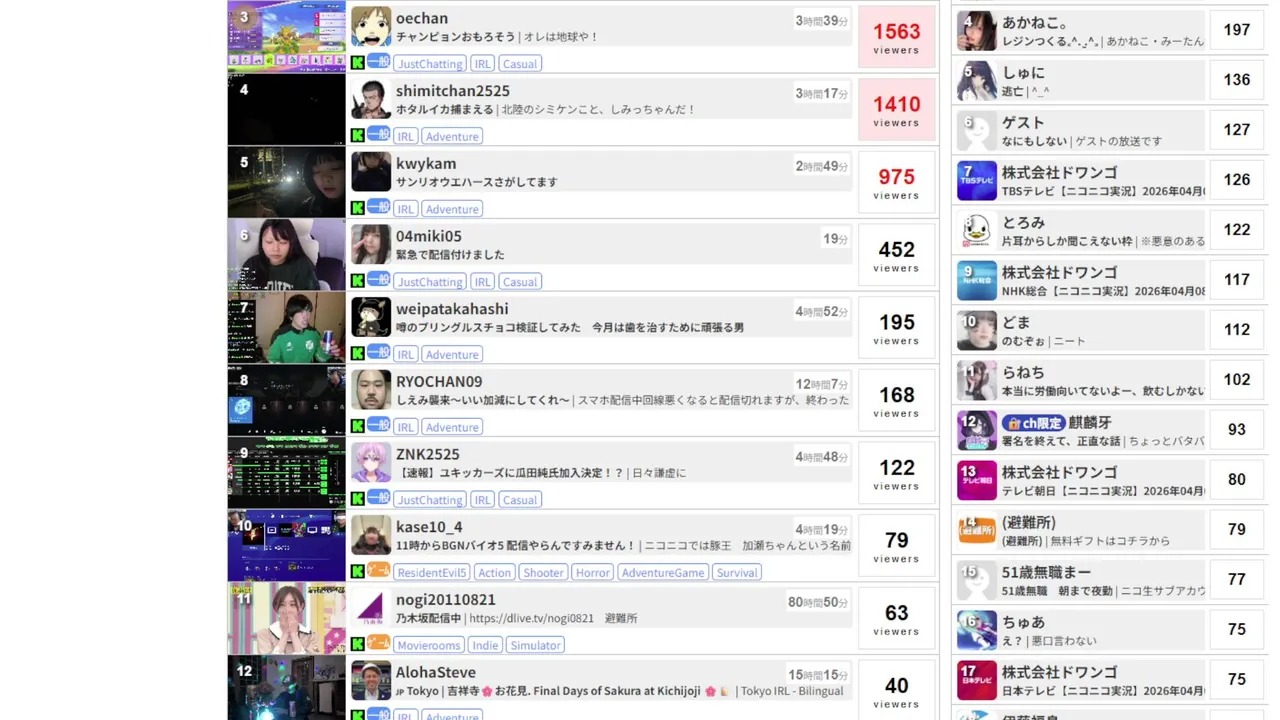Open ちゅあ avatar ranked 16

pyautogui.click(x=977, y=630)
